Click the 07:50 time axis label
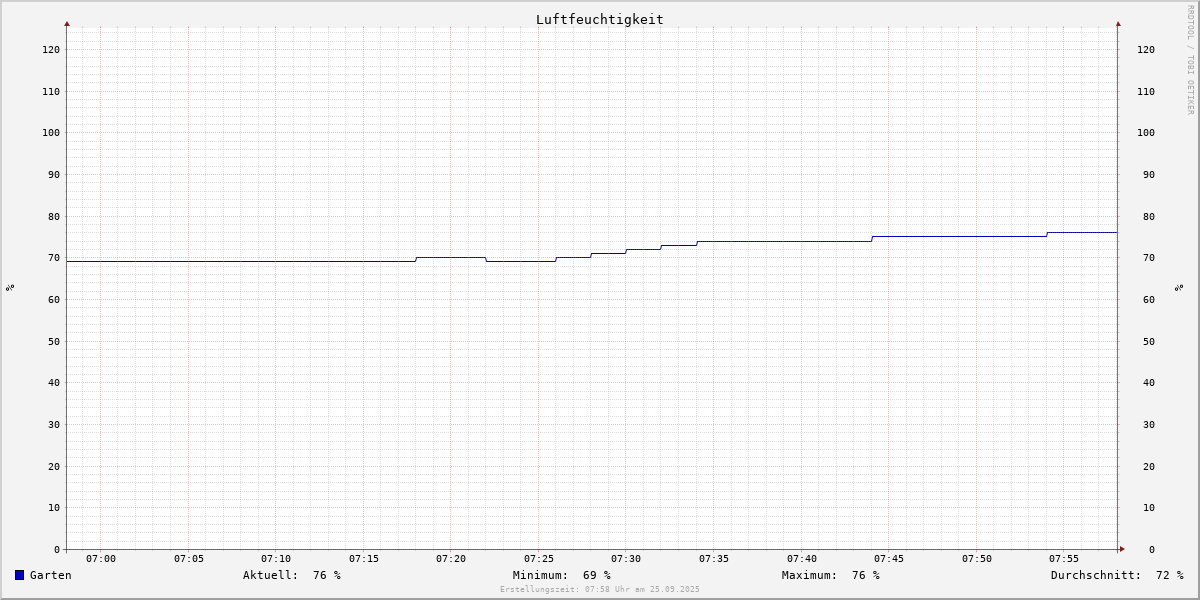 click(x=977, y=559)
